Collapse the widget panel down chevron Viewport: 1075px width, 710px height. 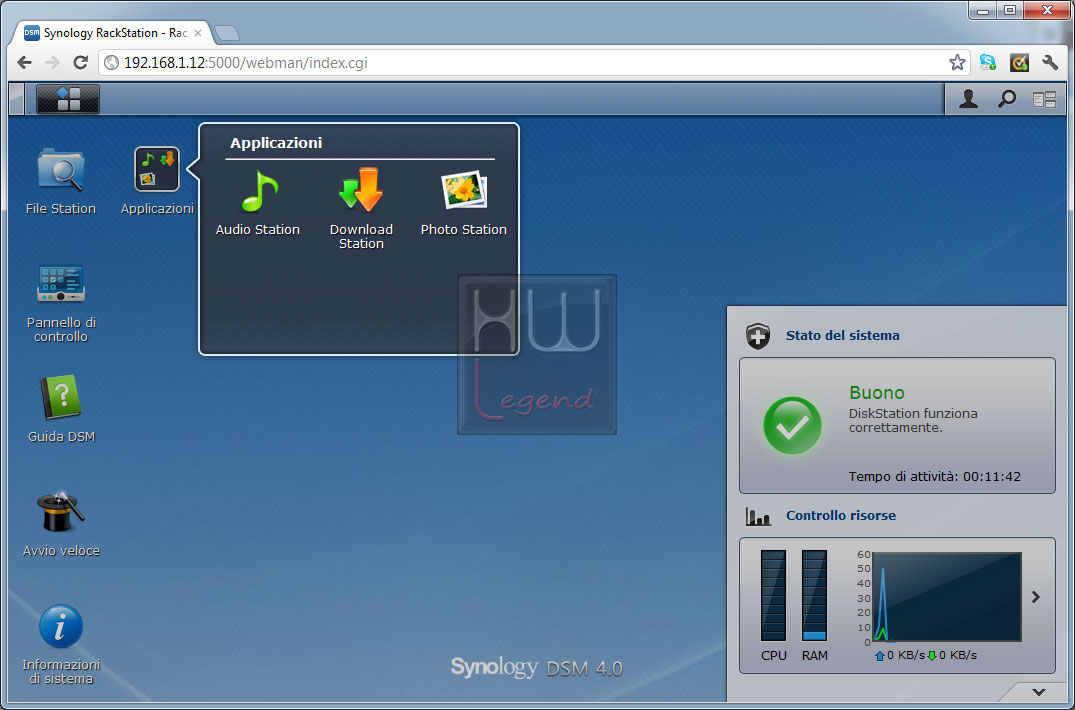coord(1039,692)
